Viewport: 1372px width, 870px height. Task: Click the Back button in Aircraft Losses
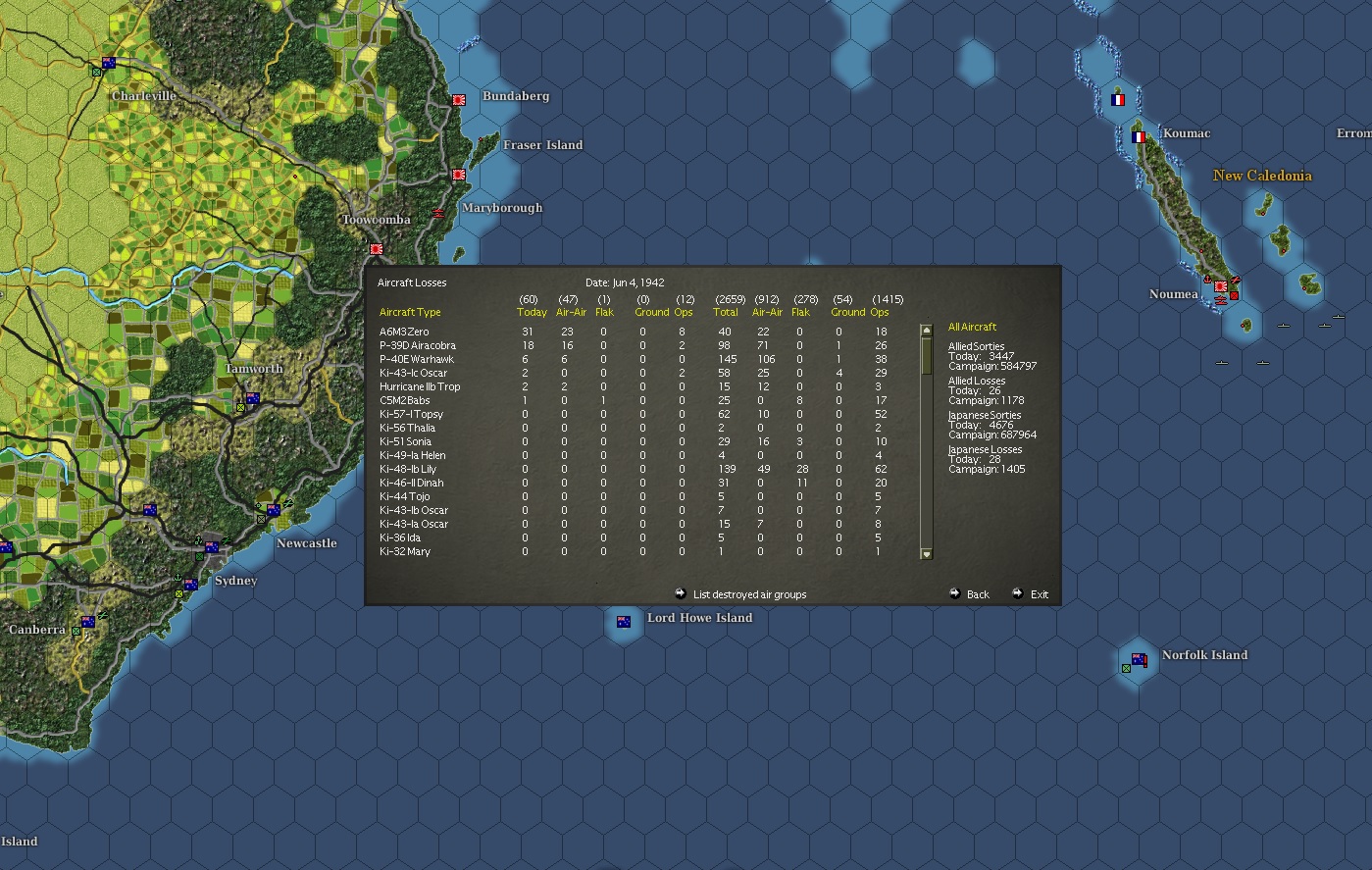[978, 594]
